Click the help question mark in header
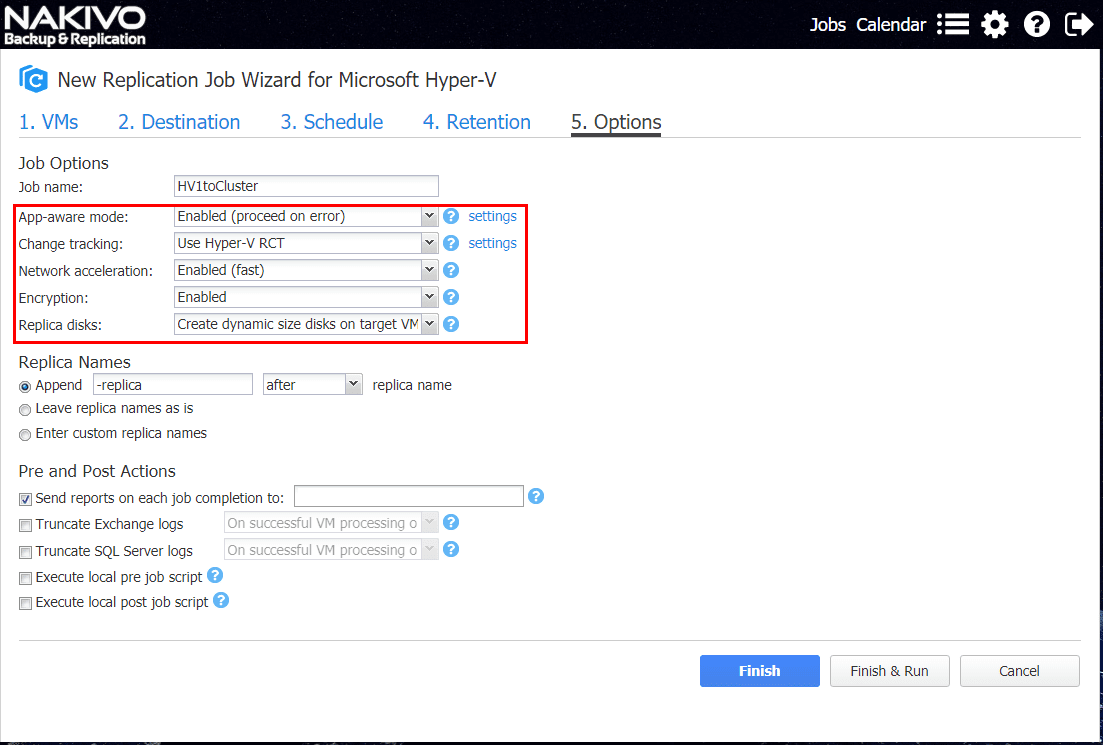 click(1037, 24)
